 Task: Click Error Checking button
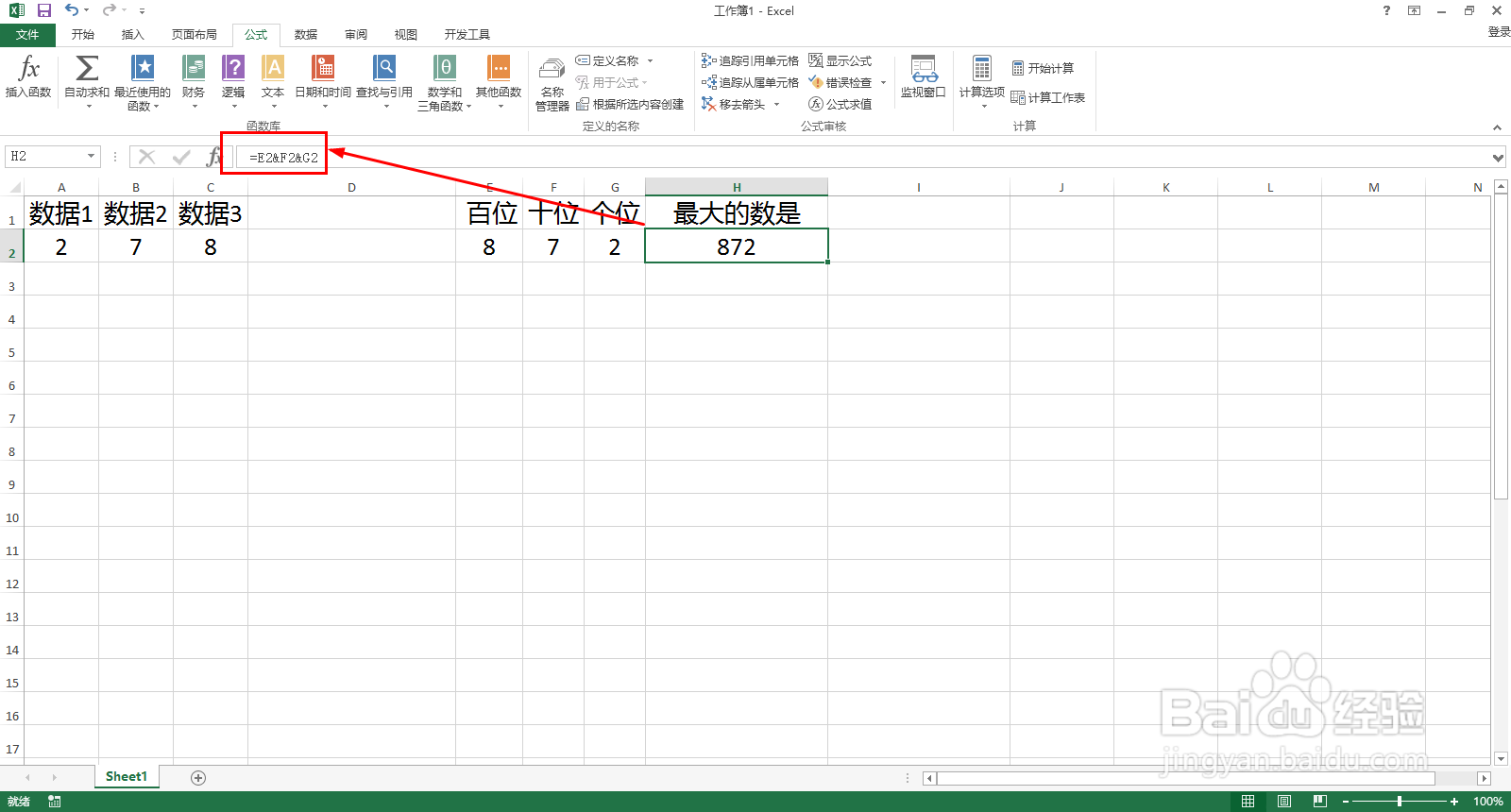pyautogui.click(x=840, y=82)
